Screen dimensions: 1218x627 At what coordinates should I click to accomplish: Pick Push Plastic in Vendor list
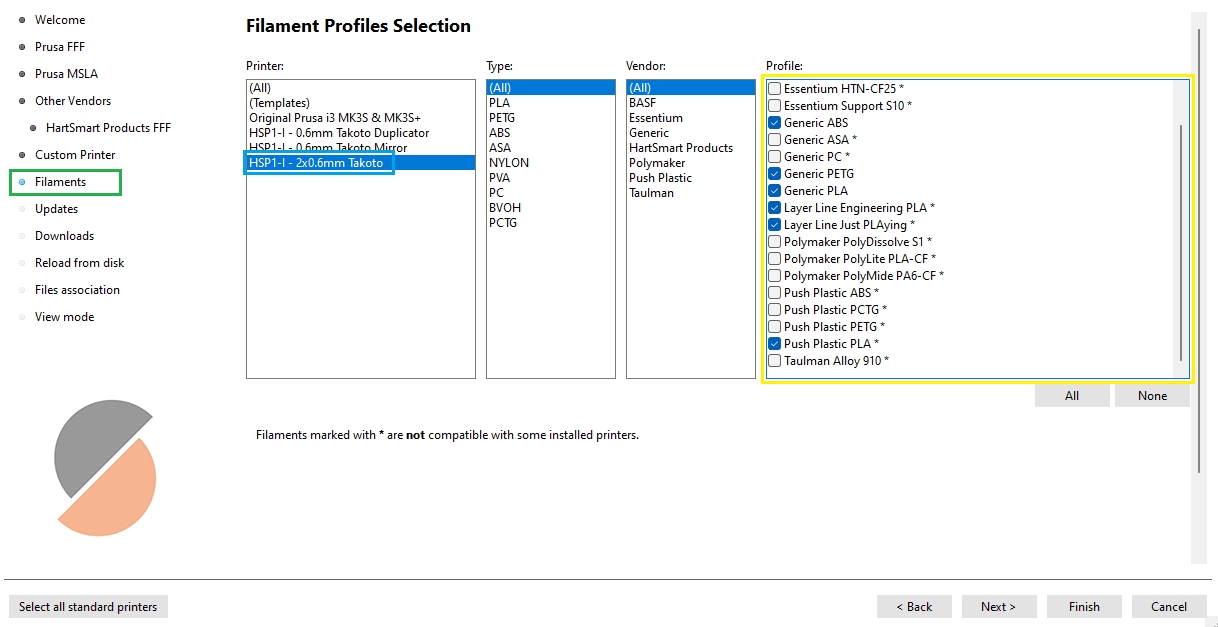(659, 178)
